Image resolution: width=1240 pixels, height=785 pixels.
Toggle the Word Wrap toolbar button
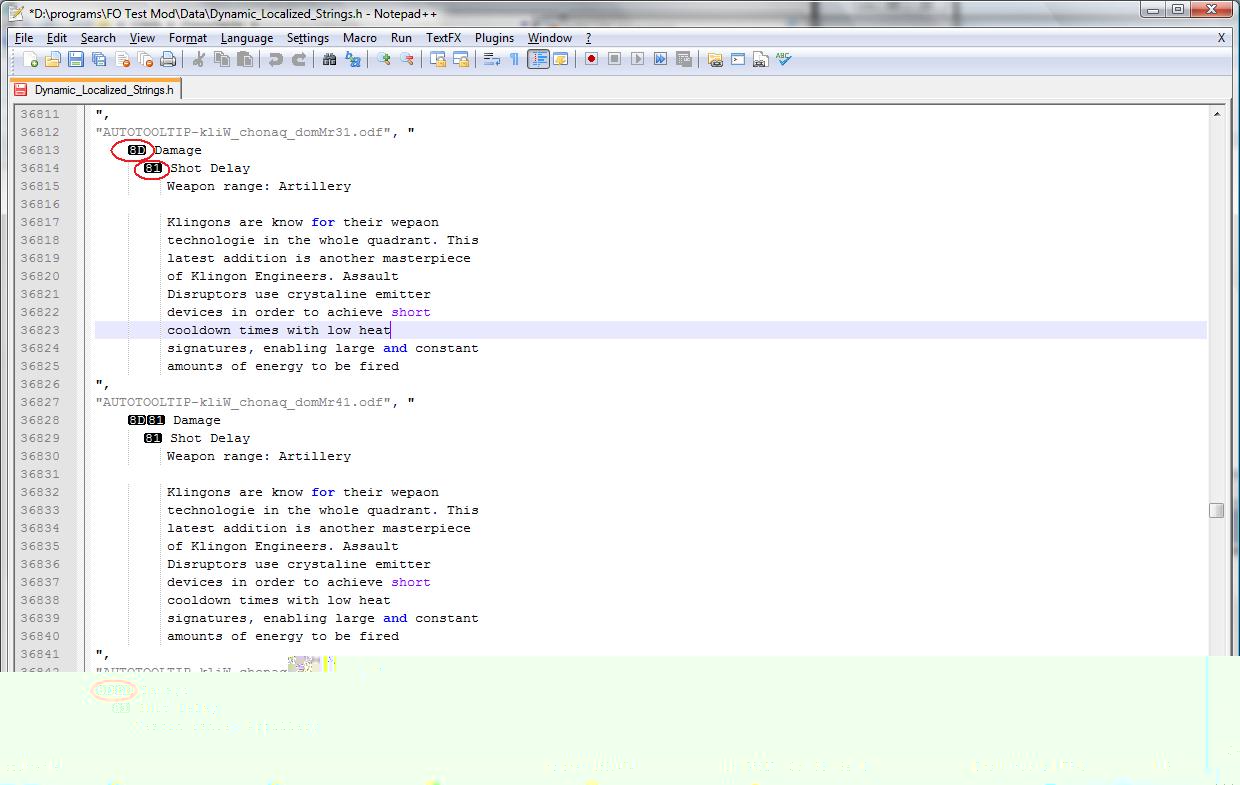[491, 60]
